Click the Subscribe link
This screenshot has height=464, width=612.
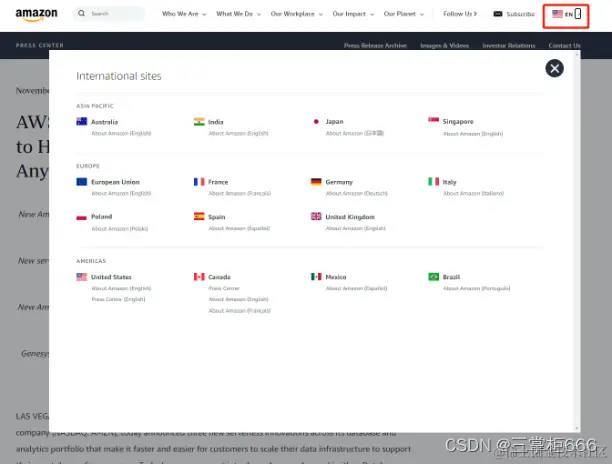coord(520,14)
